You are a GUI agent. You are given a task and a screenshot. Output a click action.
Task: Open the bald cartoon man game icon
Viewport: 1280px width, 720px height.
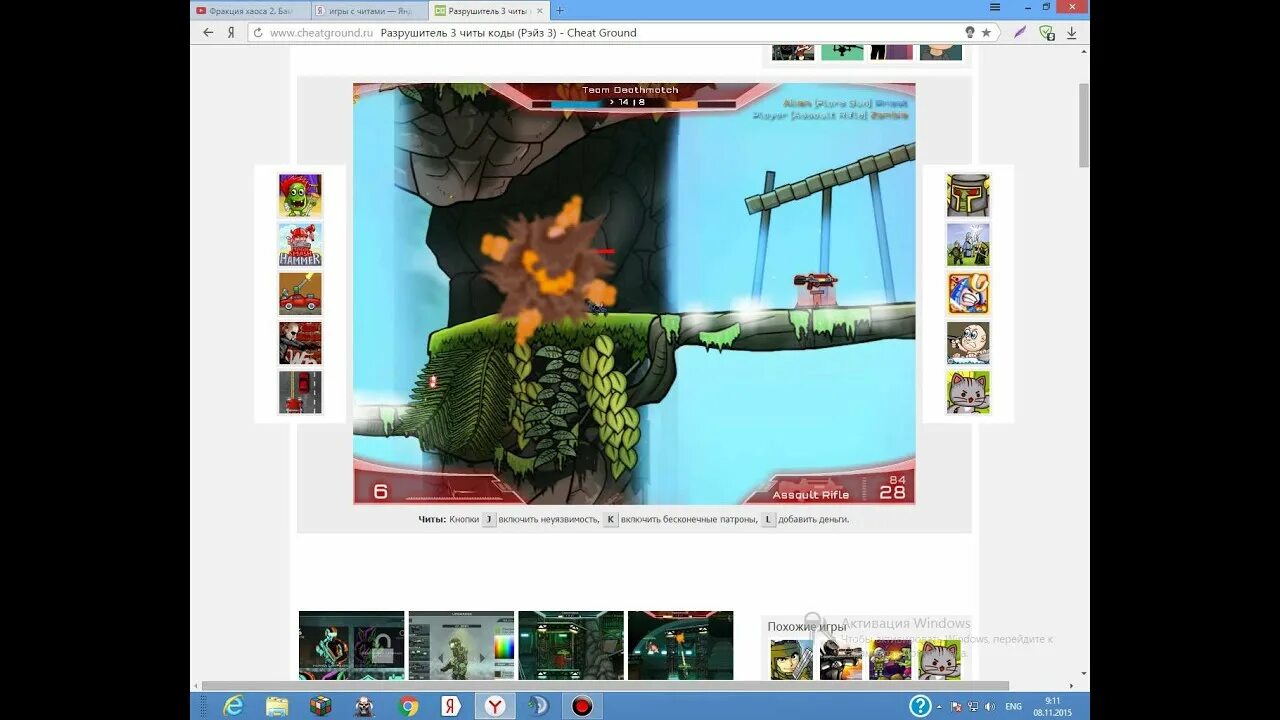968,343
